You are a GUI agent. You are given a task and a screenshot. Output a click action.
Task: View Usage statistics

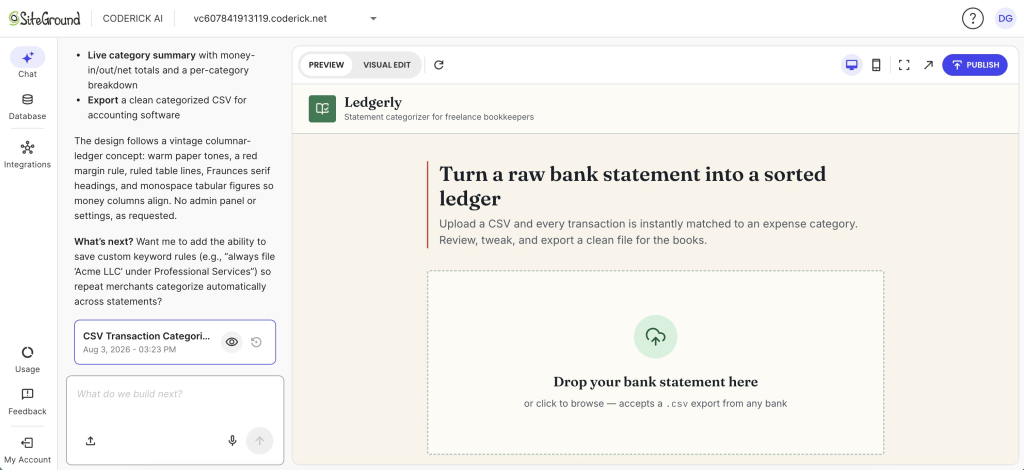click(27, 360)
